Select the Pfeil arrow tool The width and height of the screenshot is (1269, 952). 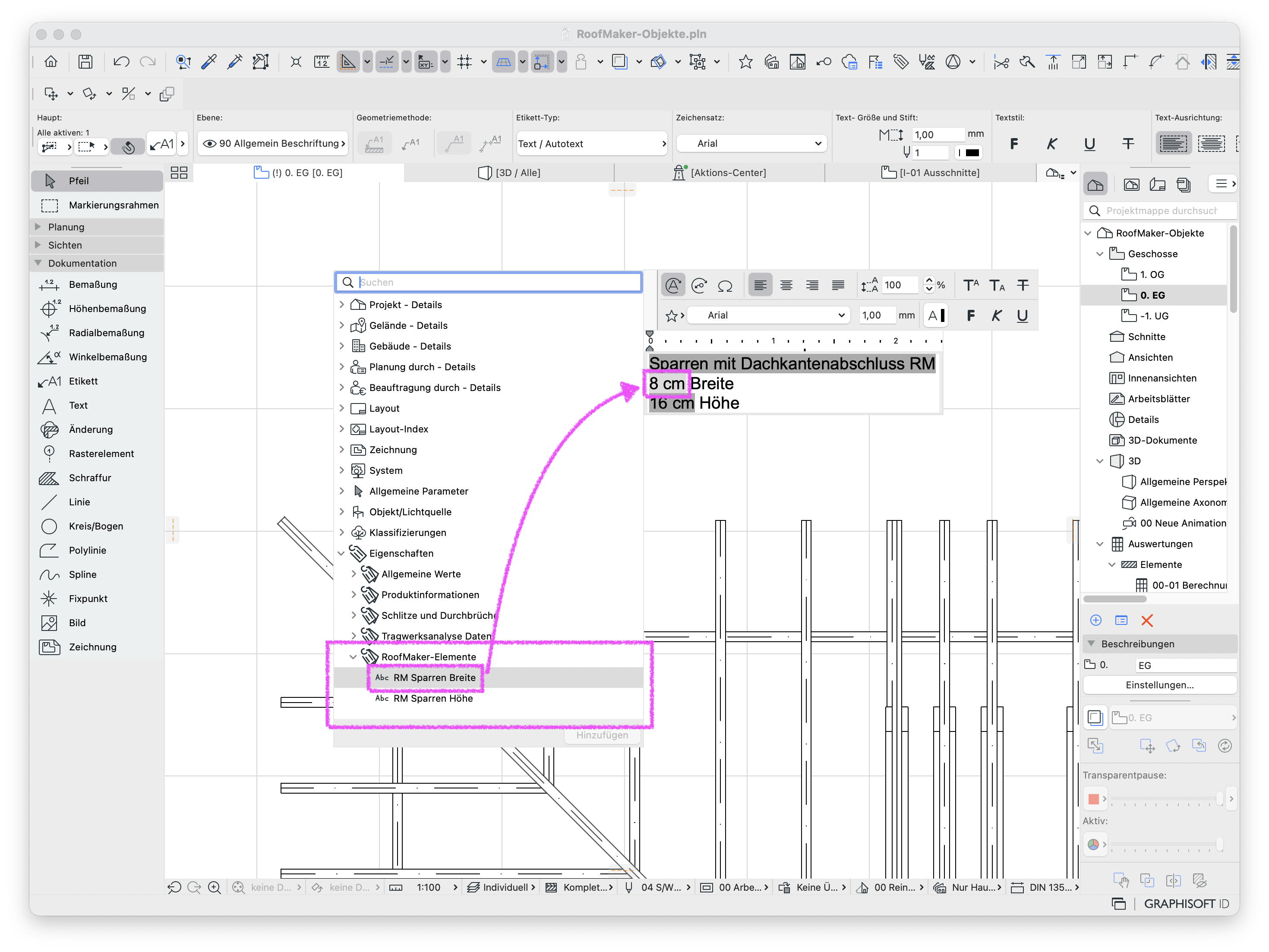[97, 181]
